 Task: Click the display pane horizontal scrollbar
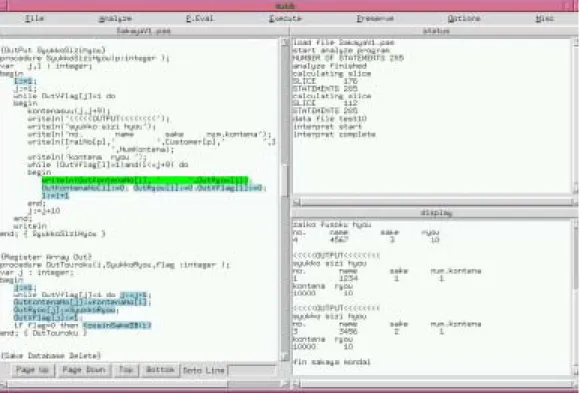(x=435, y=384)
